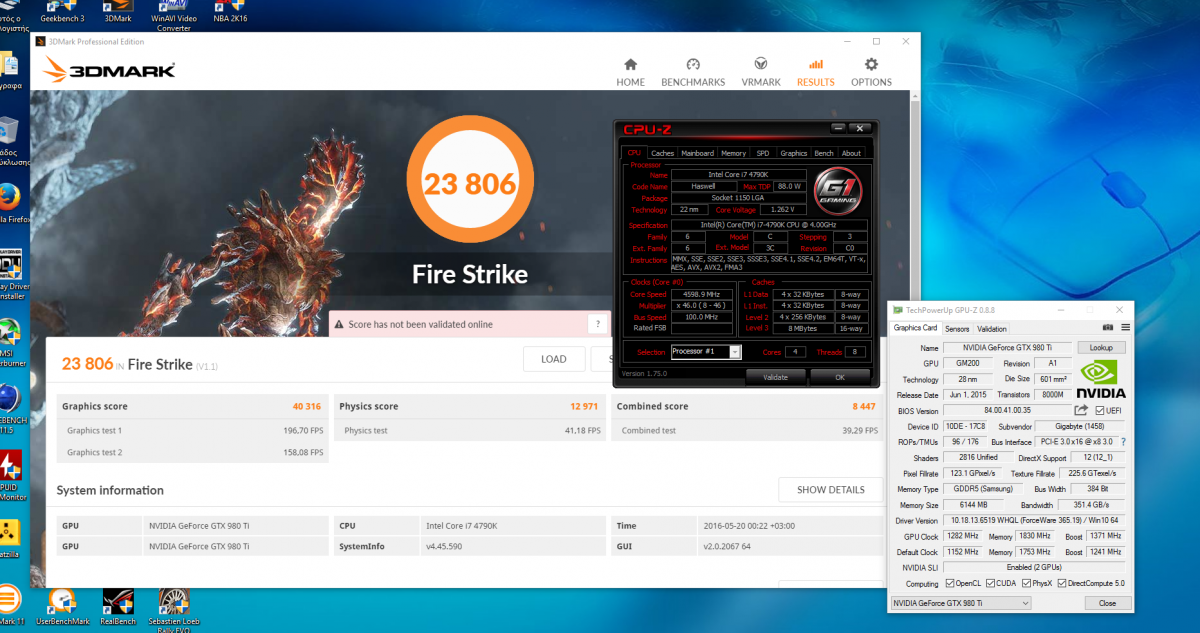
Task: Toggle the UEFI checkbox in GPU-Z
Action: click(x=1100, y=410)
